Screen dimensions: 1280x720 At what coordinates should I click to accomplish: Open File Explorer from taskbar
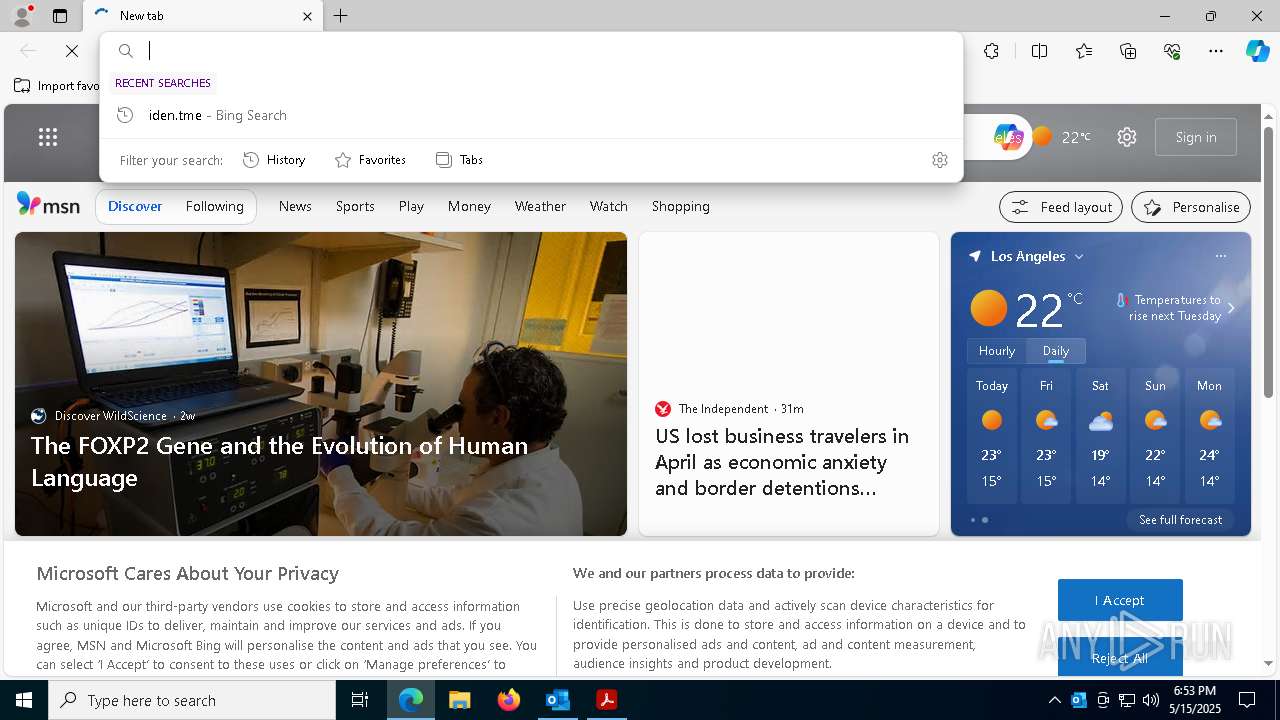[x=459, y=700]
